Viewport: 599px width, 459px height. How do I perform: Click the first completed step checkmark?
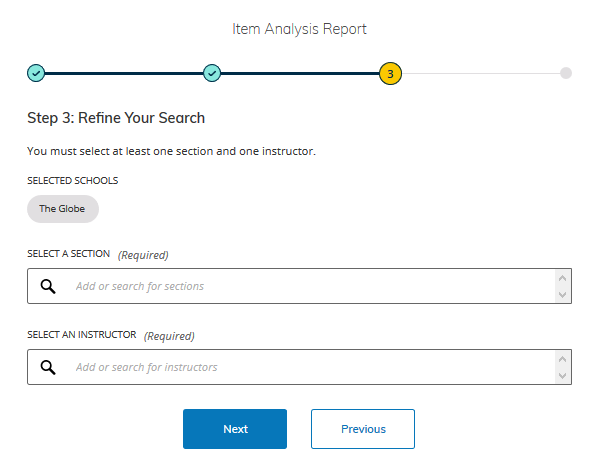click(36, 73)
